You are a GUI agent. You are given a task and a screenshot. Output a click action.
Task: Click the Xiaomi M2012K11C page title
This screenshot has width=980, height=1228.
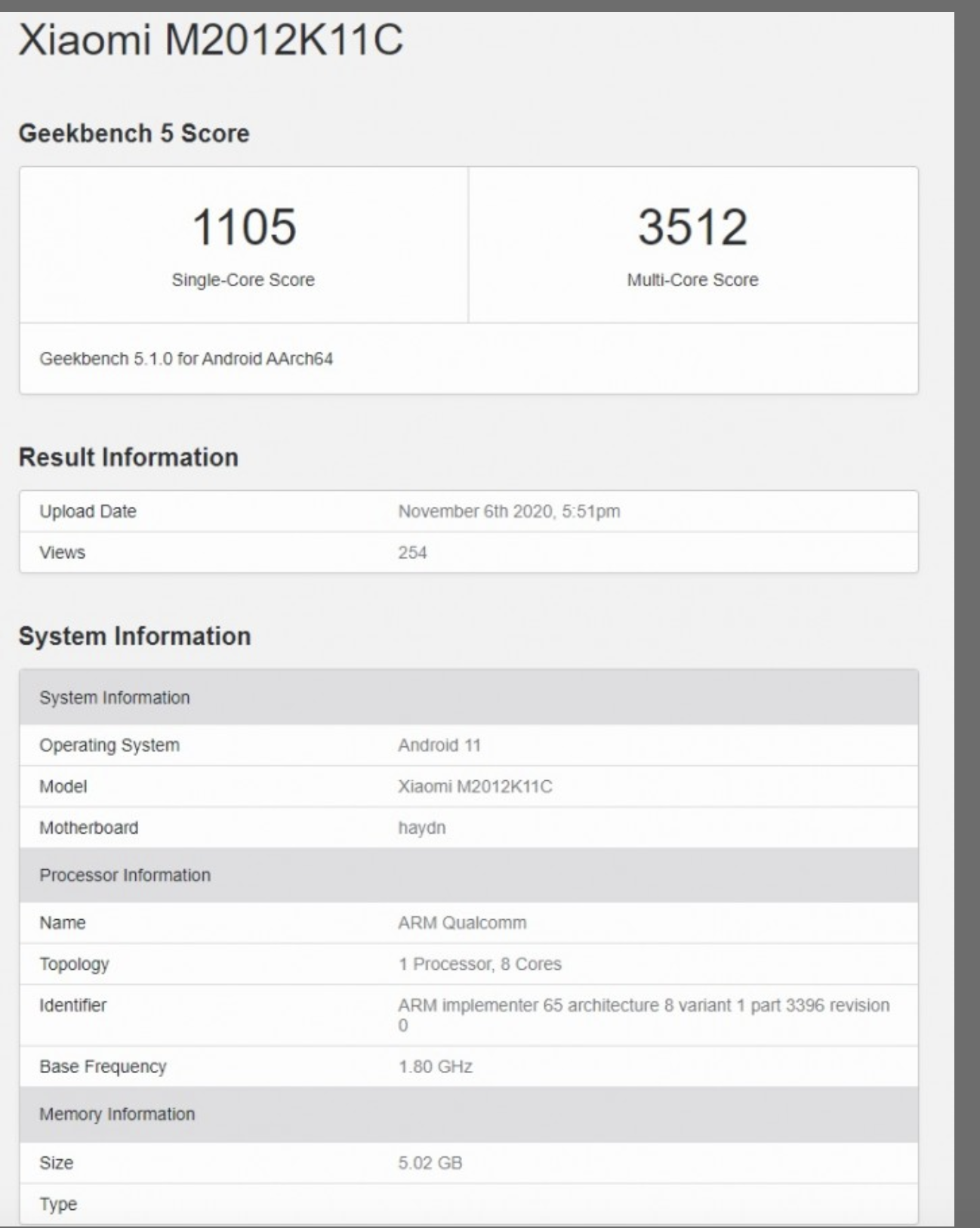point(211,40)
